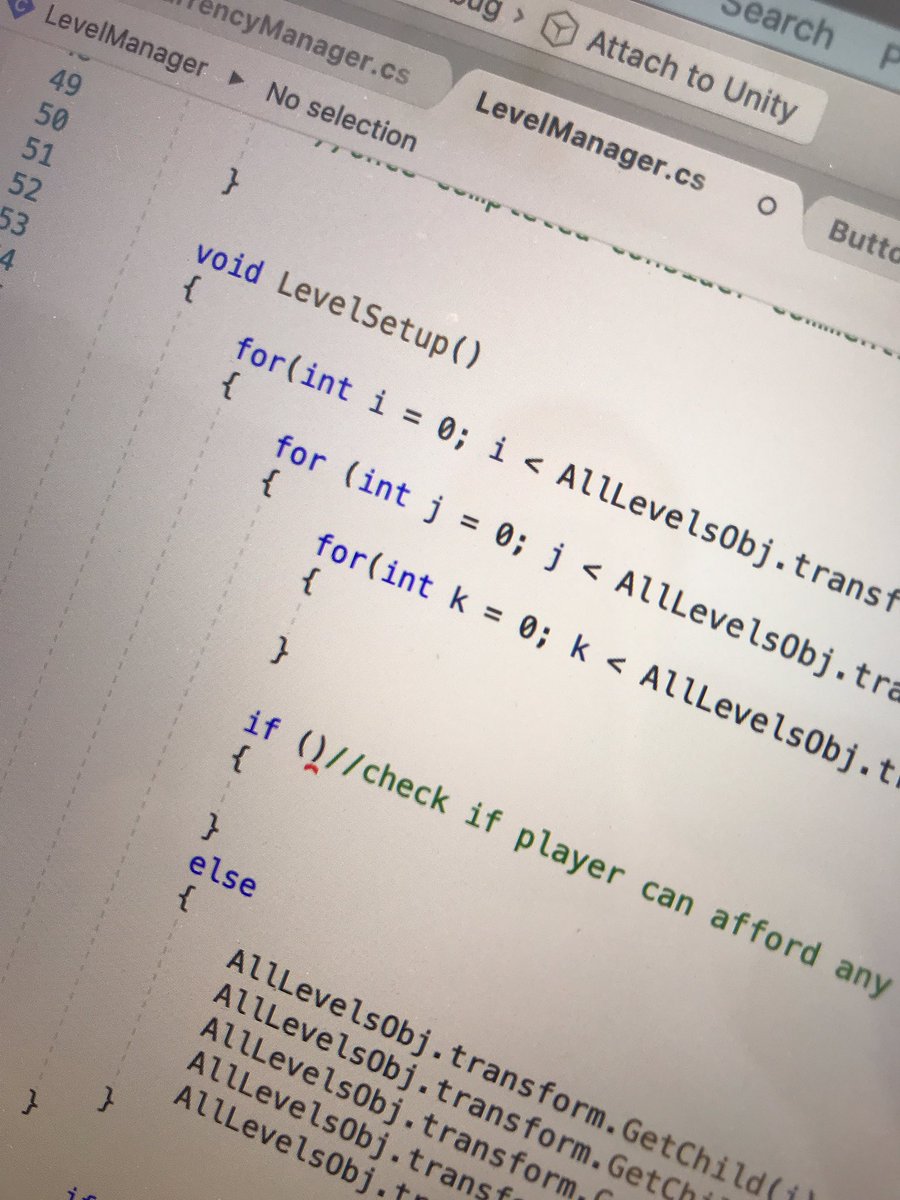Image resolution: width=900 pixels, height=1200 pixels.
Task: Open the No selection breadcrumb dropdown
Action: [340, 115]
